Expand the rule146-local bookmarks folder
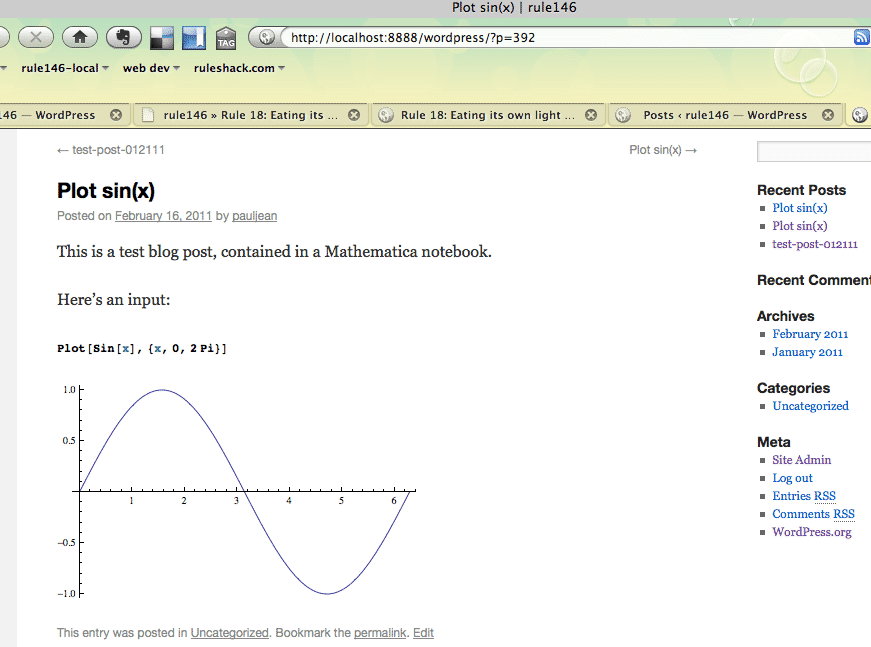Screen dimensions: 871x647 coord(65,68)
